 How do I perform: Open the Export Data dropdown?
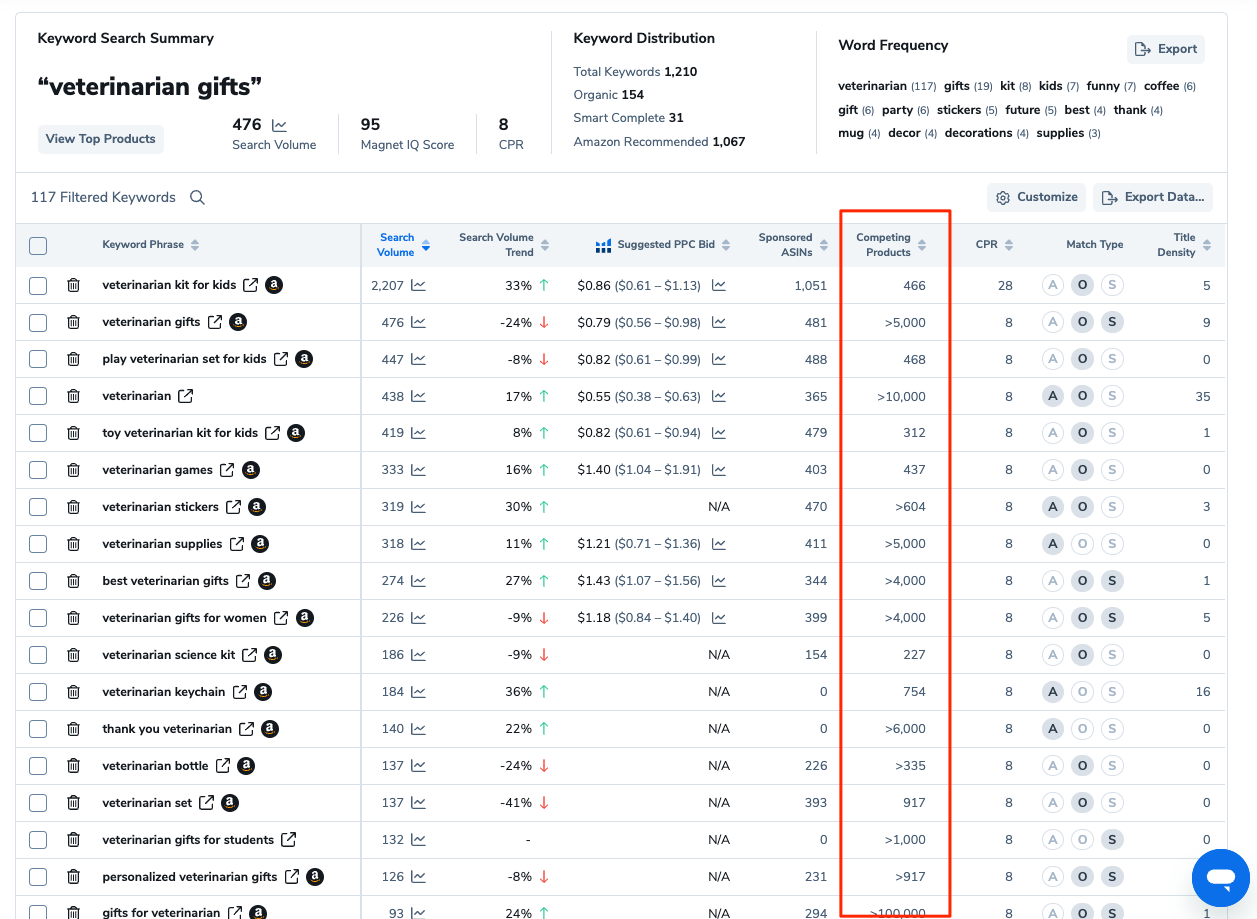(x=1152, y=198)
